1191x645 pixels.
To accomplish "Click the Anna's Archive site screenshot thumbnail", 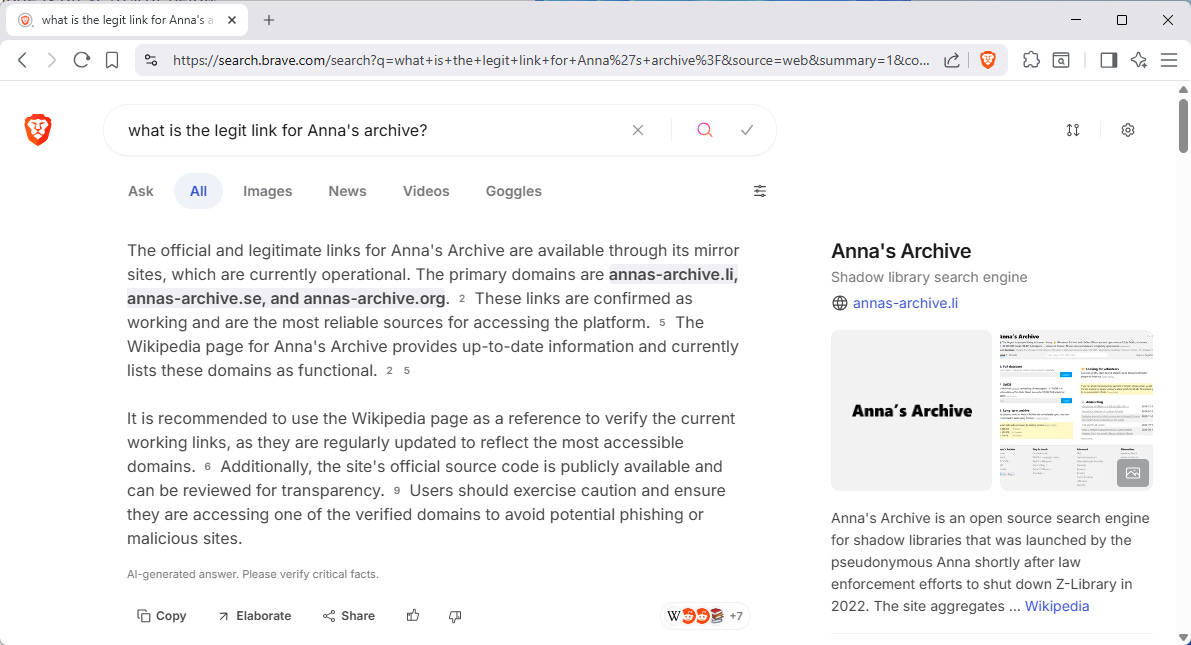I will click(x=1076, y=410).
